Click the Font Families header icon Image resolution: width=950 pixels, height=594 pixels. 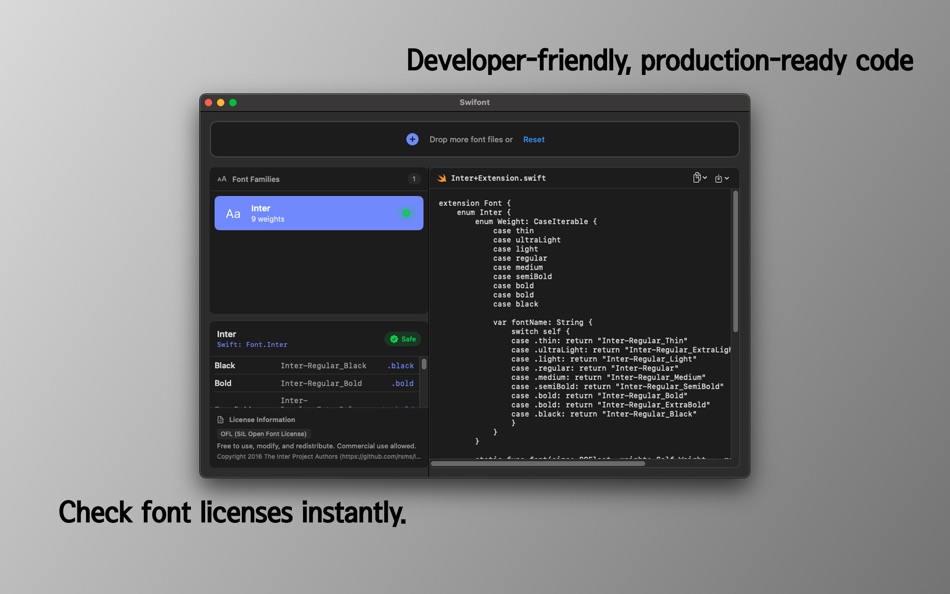(x=222, y=179)
